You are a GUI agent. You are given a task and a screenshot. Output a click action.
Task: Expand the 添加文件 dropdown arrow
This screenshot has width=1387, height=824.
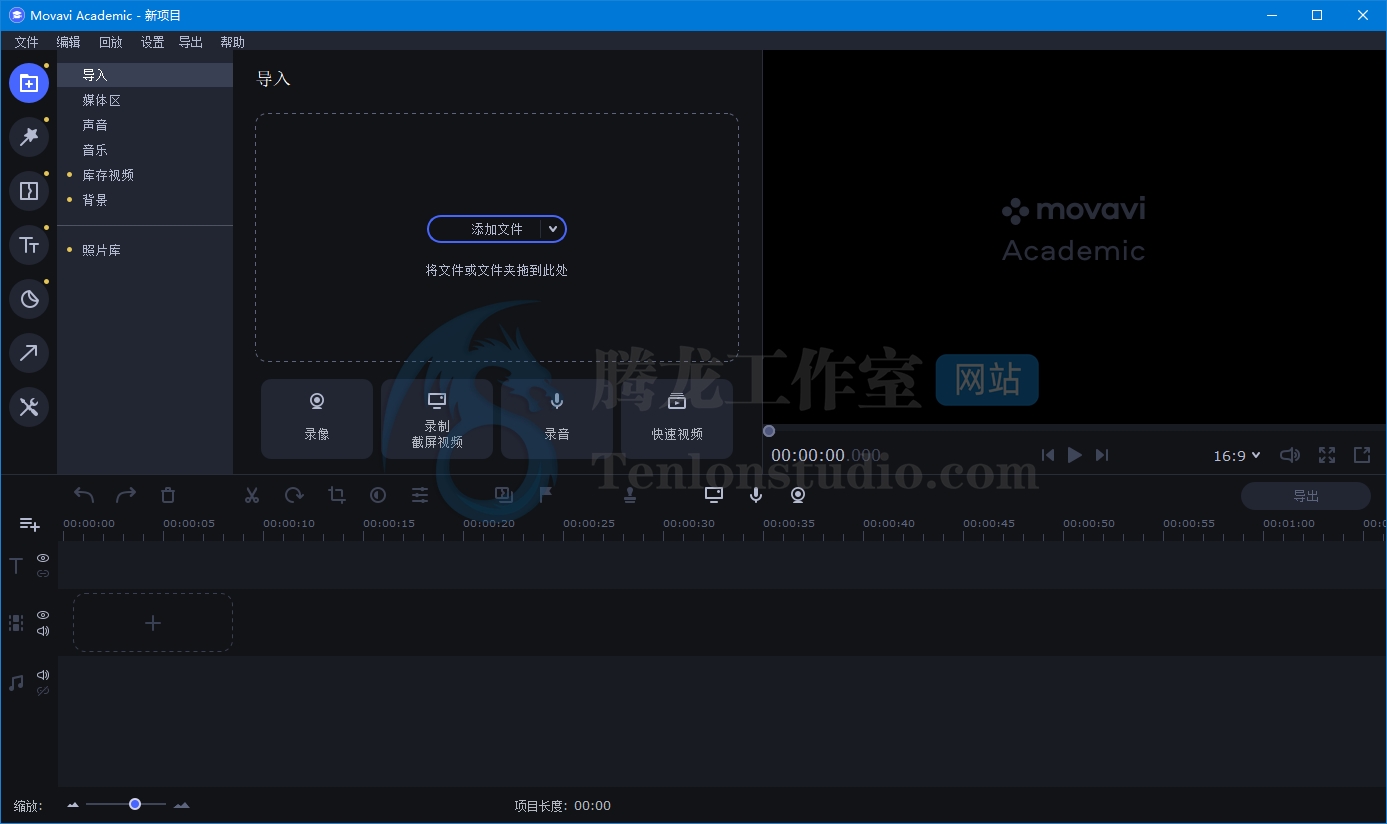pyautogui.click(x=553, y=229)
